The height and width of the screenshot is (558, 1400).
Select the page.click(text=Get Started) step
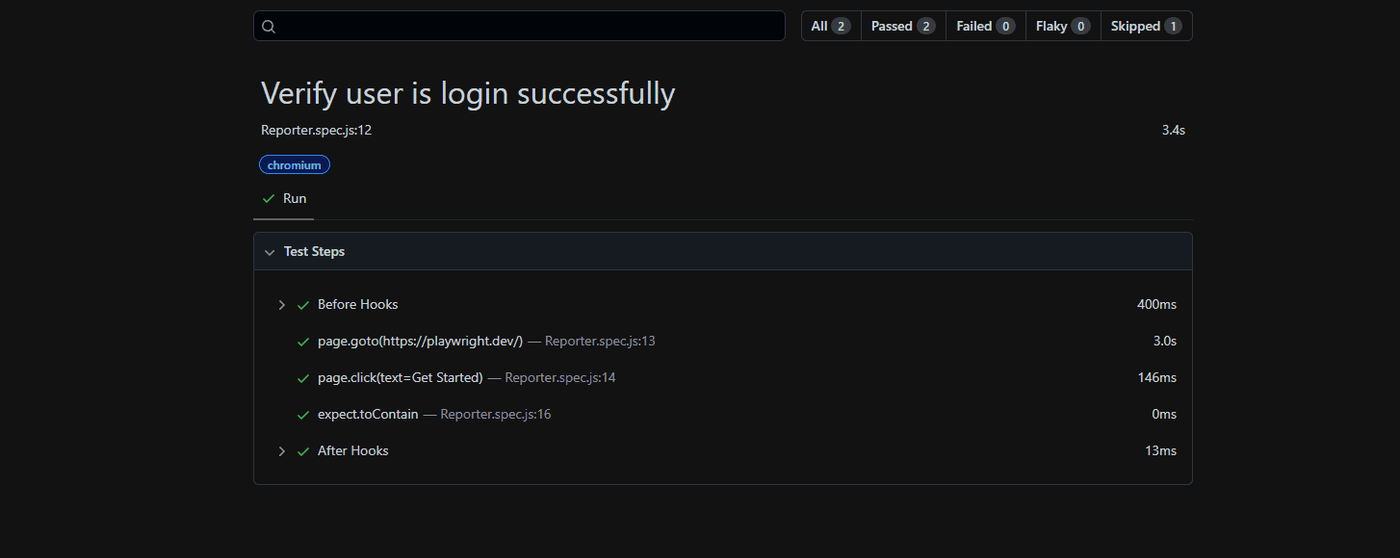pyautogui.click(x=400, y=377)
